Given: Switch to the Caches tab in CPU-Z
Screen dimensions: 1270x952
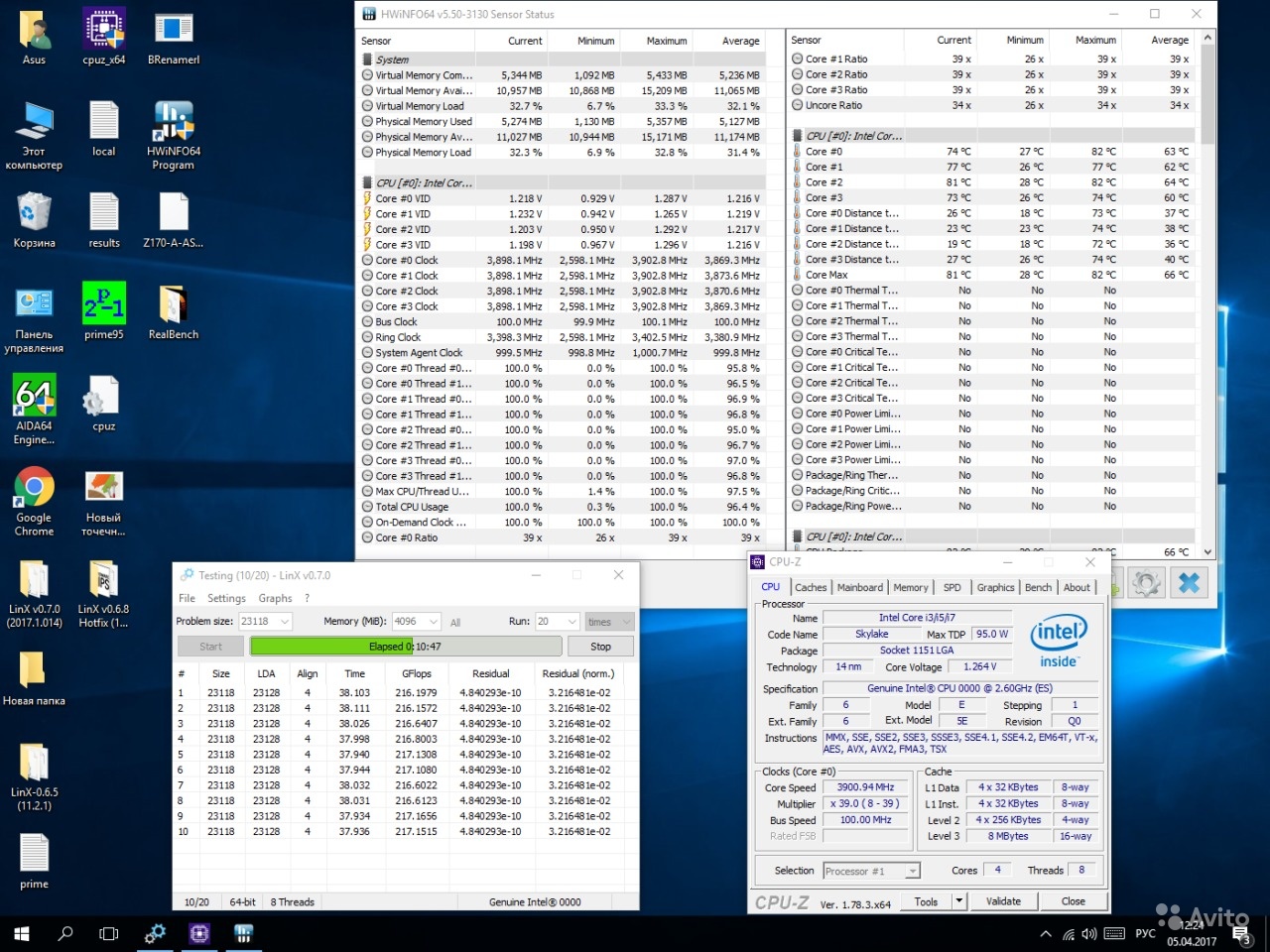Looking at the screenshot, I should (811, 587).
